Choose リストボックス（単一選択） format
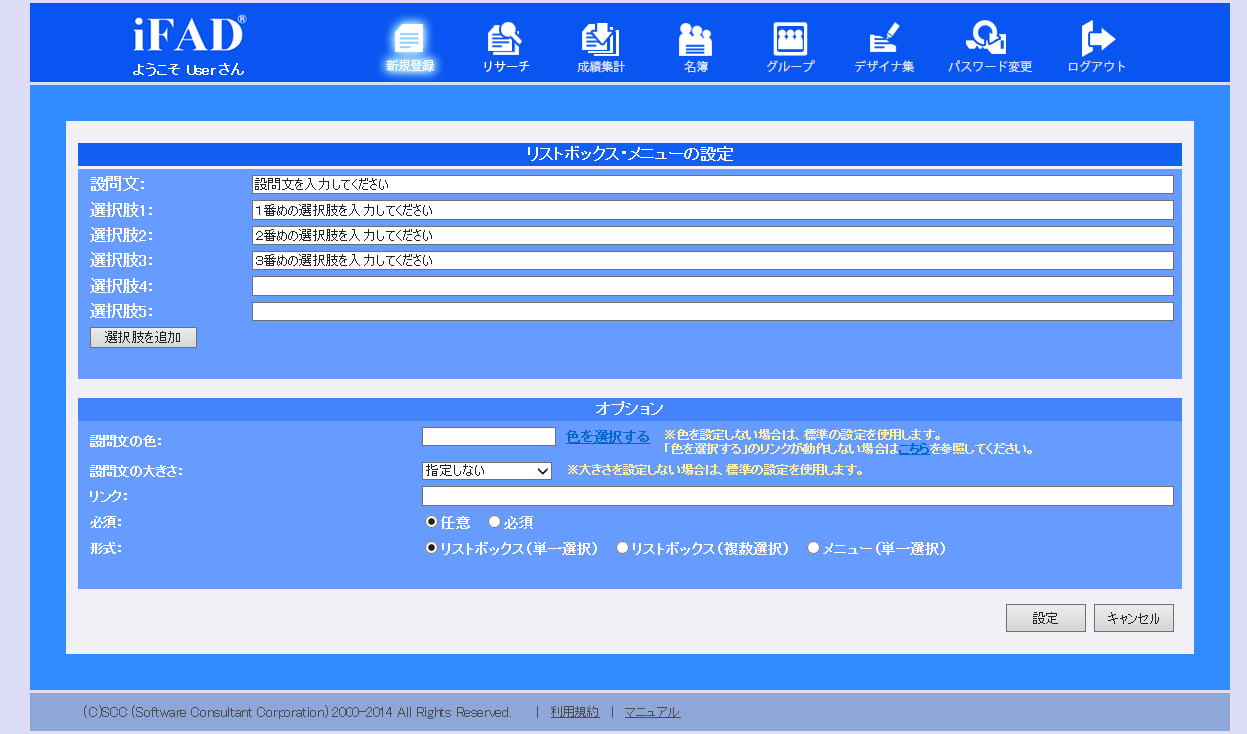1247x734 pixels. click(x=432, y=548)
